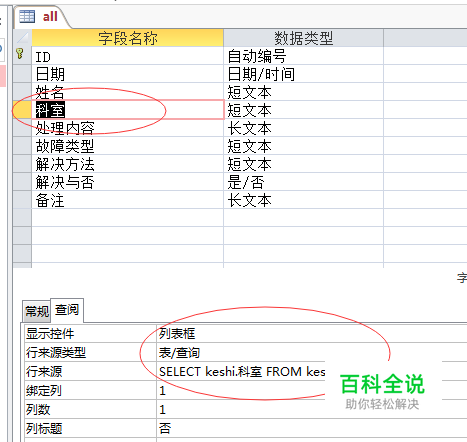Click the row selector of the 日期 row
Image resolution: width=467 pixels, height=442 pixels.
click(22, 74)
